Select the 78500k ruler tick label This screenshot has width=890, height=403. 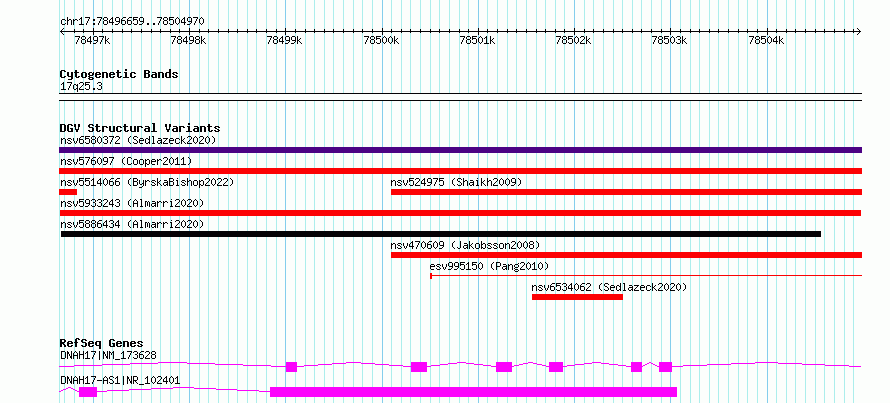[x=382, y=40]
